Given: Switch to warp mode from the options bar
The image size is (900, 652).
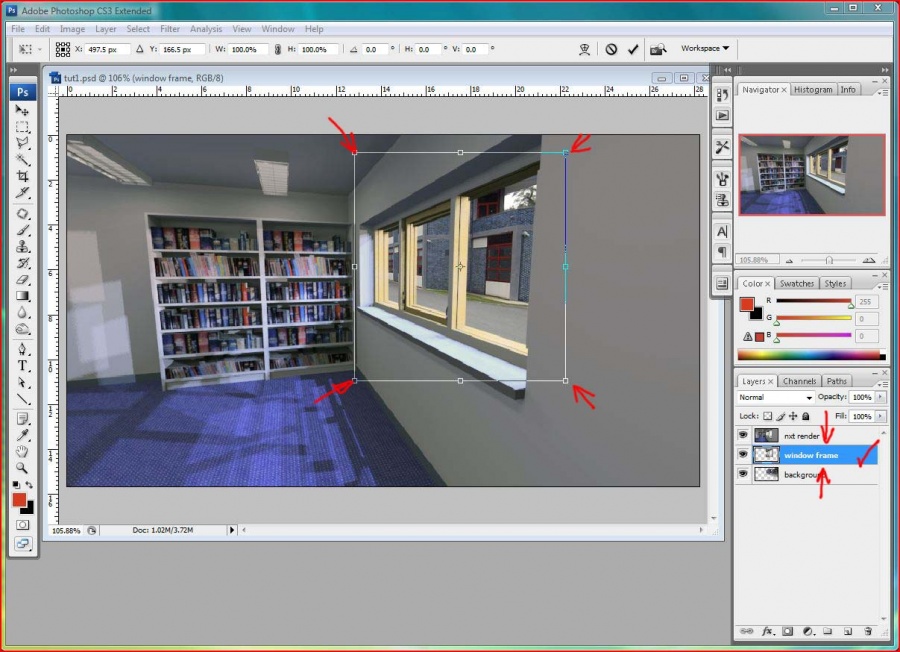Looking at the screenshot, I should click(x=585, y=49).
